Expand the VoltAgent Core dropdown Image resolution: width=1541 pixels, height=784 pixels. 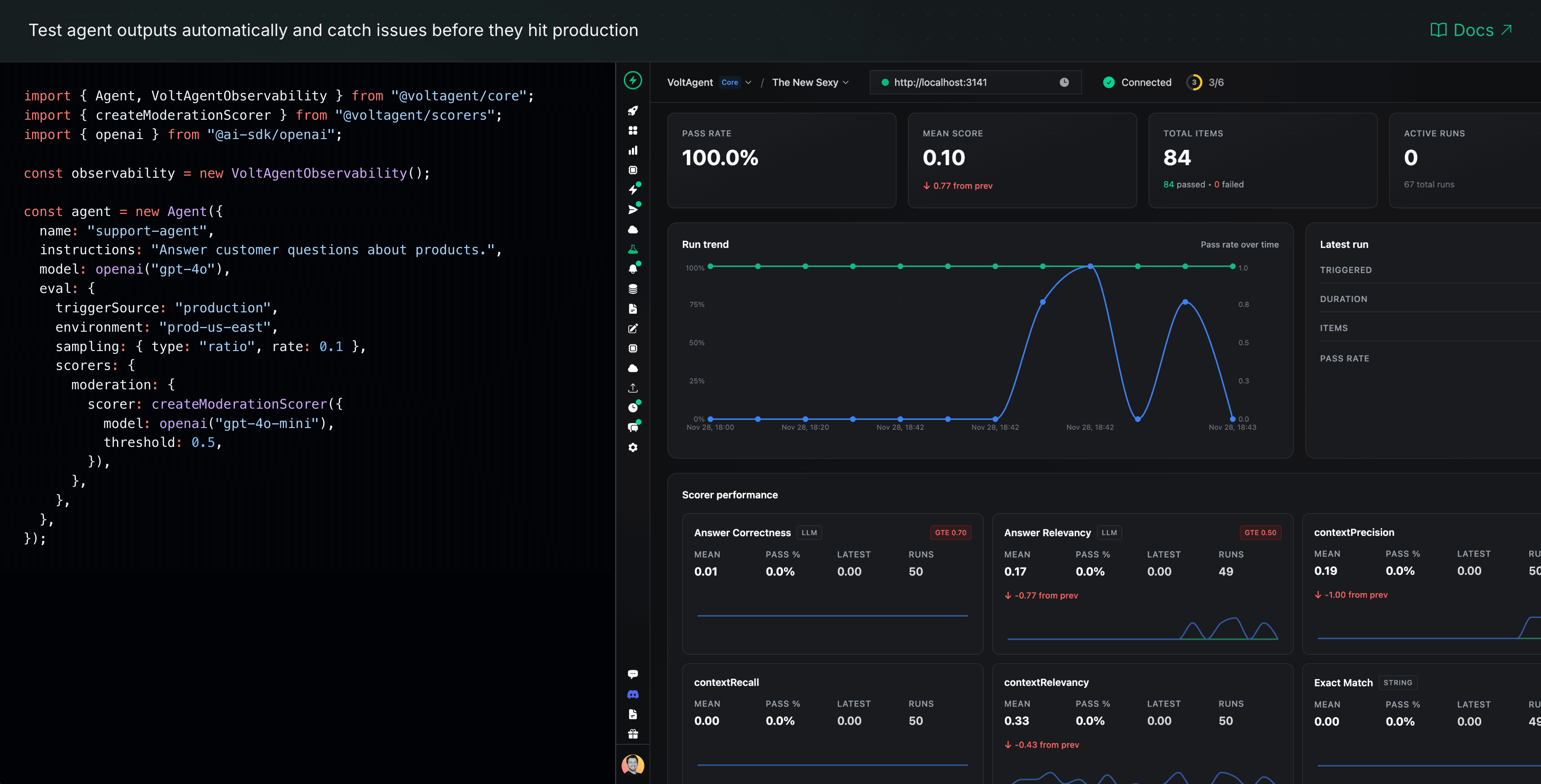748,82
